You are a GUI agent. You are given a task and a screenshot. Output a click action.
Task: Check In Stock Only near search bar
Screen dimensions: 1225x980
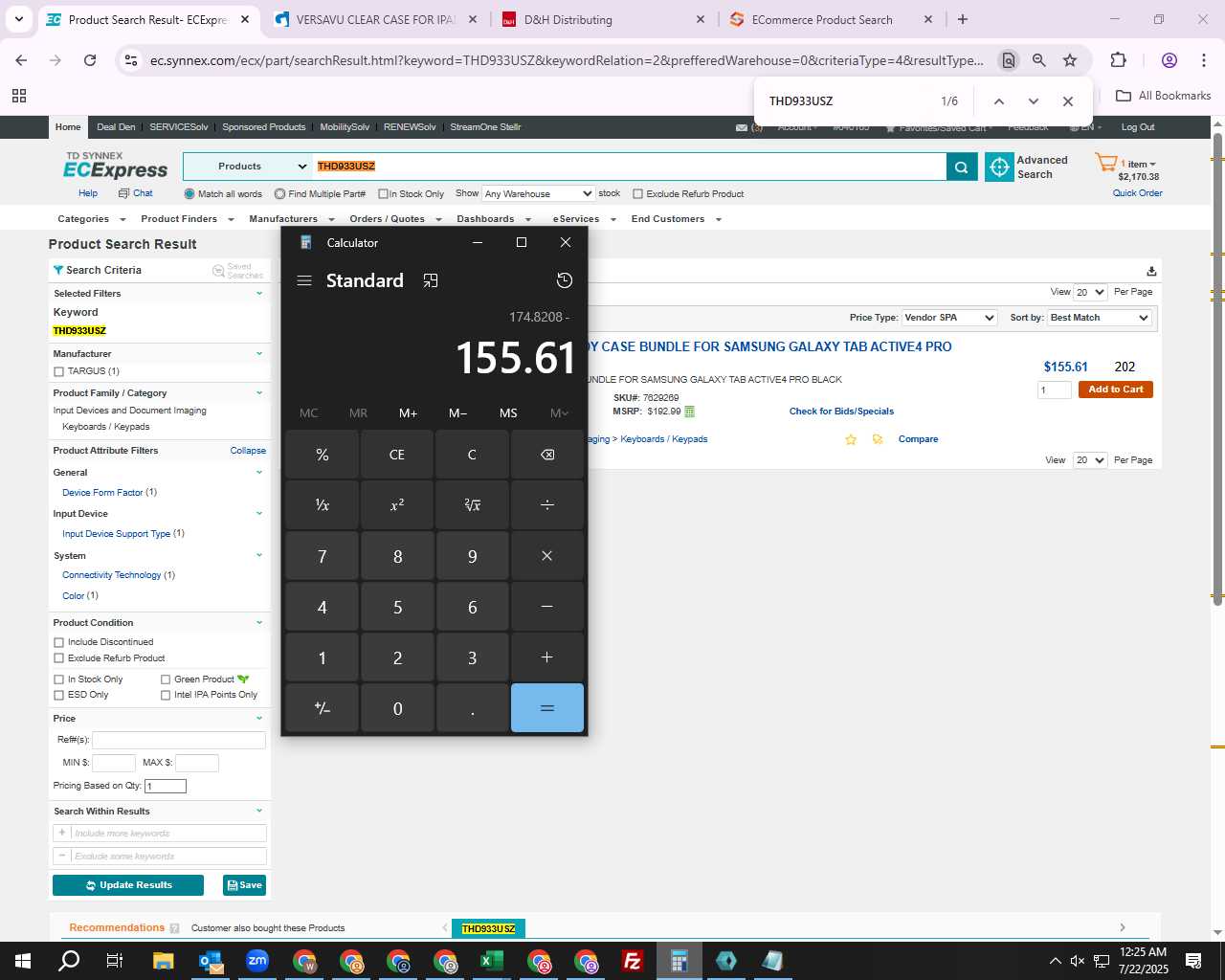(x=383, y=194)
